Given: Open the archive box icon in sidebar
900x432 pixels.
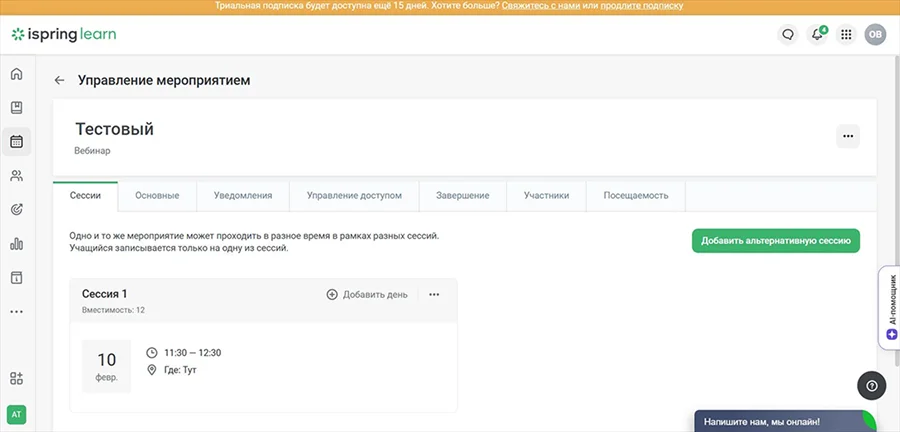Looking at the screenshot, I should (x=17, y=278).
